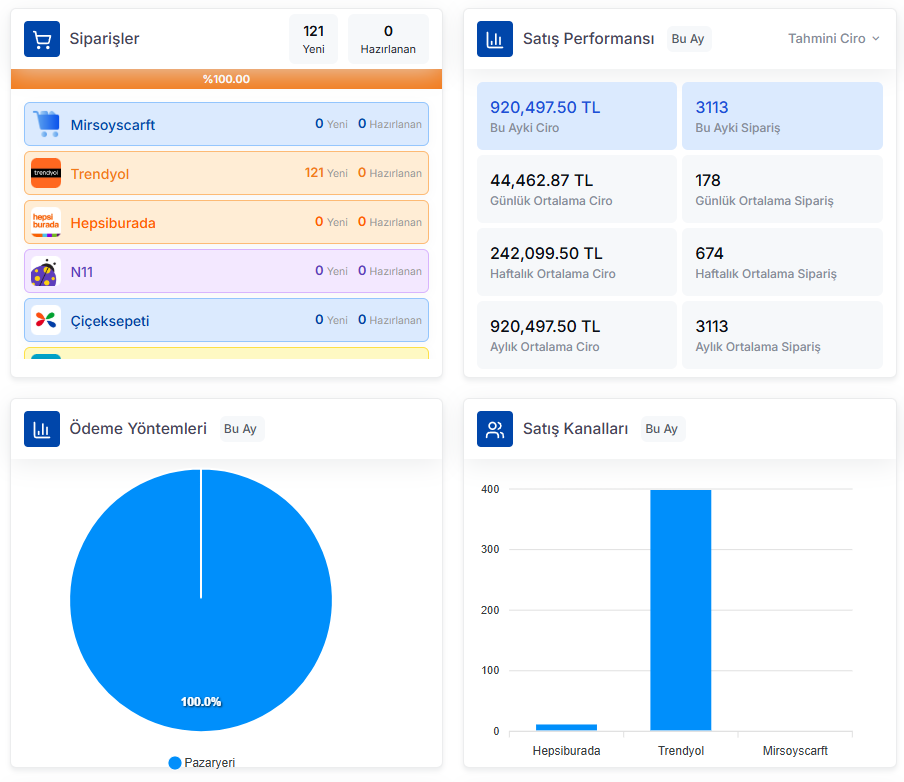Image resolution: width=904 pixels, height=782 pixels.
Task: Click the Bu Ay badge in Ödeme Yöntemleri
Action: [240, 429]
